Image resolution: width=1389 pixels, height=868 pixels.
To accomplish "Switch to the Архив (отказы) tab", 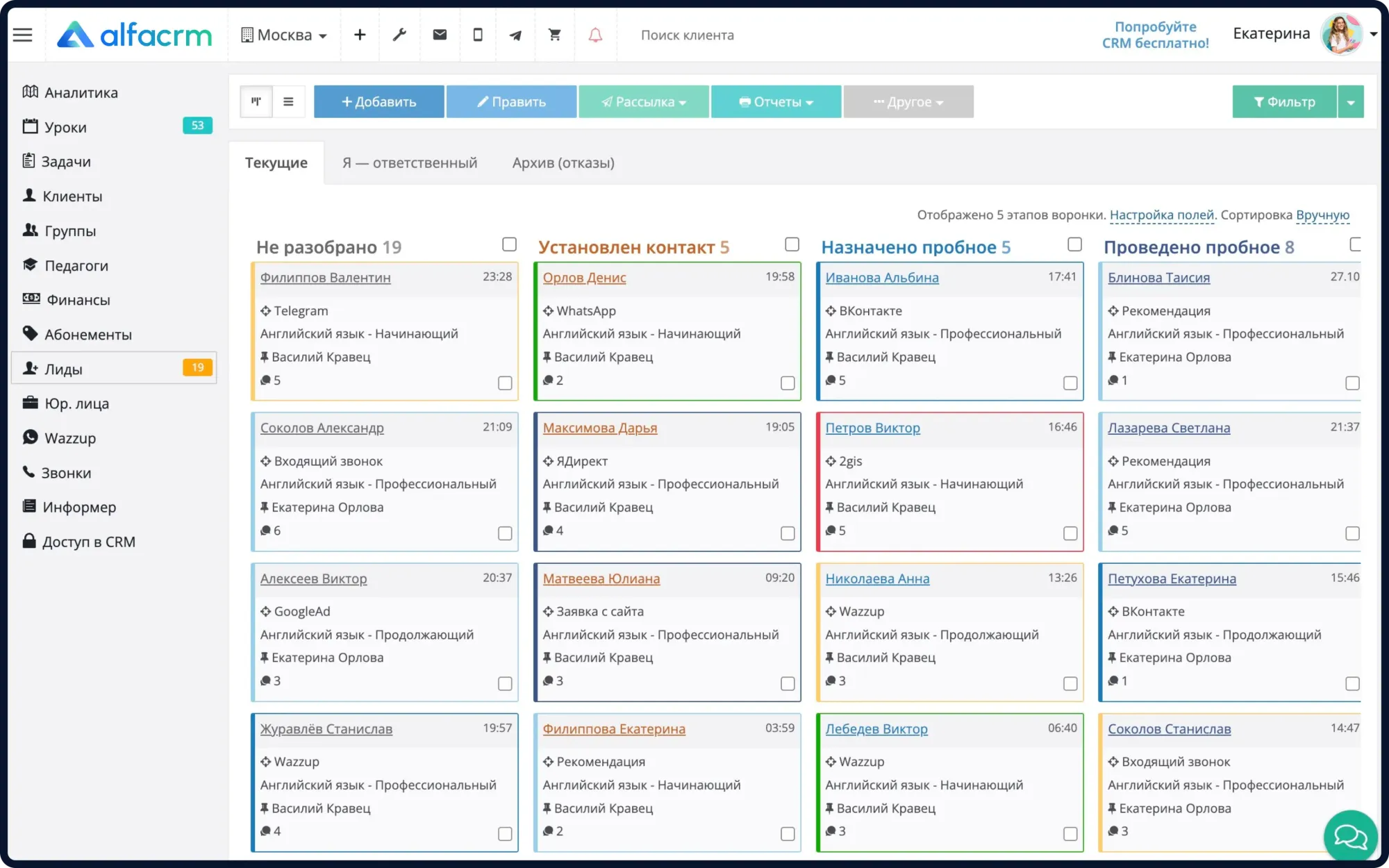I will point(563,162).
